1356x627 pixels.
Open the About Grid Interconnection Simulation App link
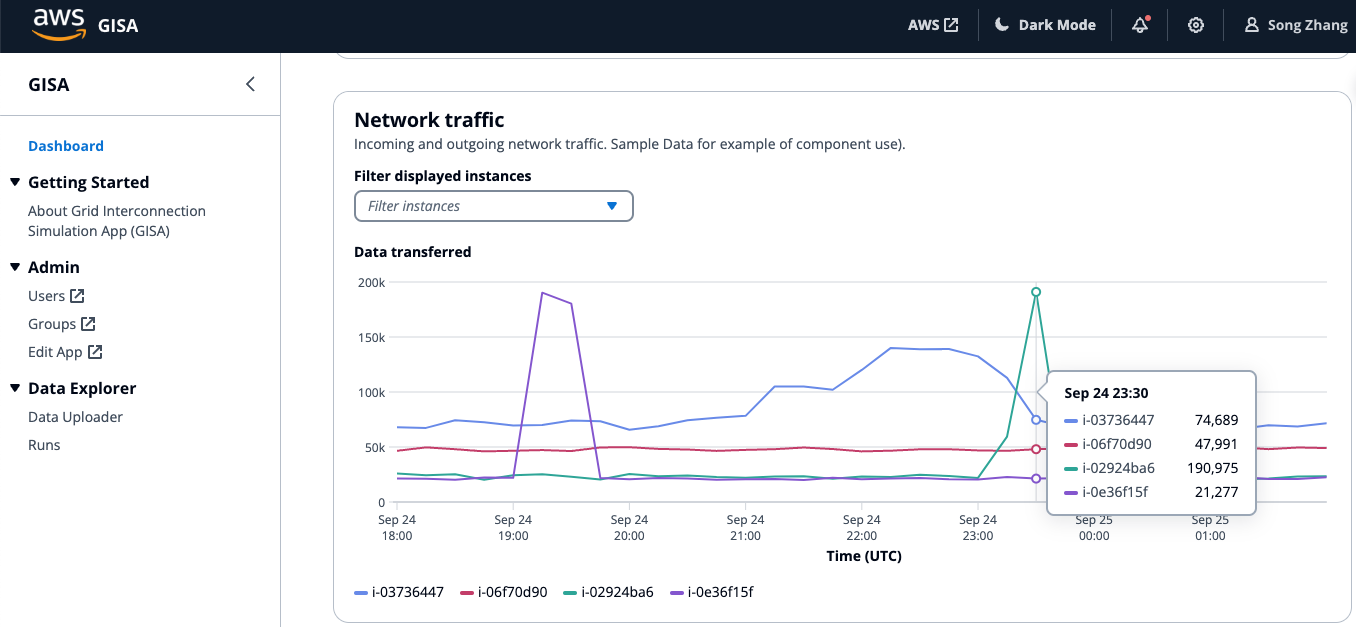pos(116,220)
